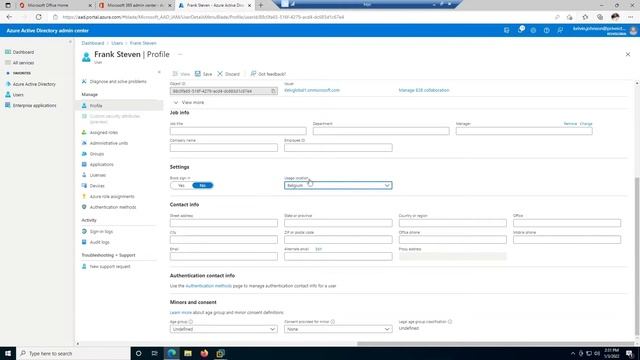Set Block sign in to No
This screenshot has width=640, height=360.
[202, 185]
